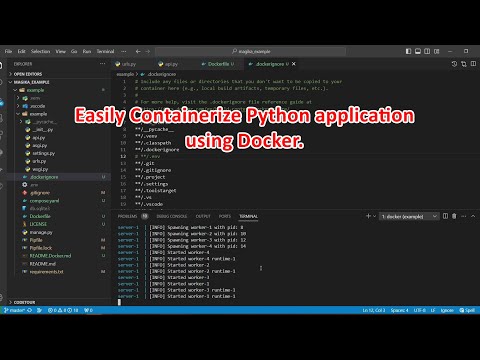Screen dimensions: 480x360
Task: Expand the CODETOUR section
Action: (24, 302)
